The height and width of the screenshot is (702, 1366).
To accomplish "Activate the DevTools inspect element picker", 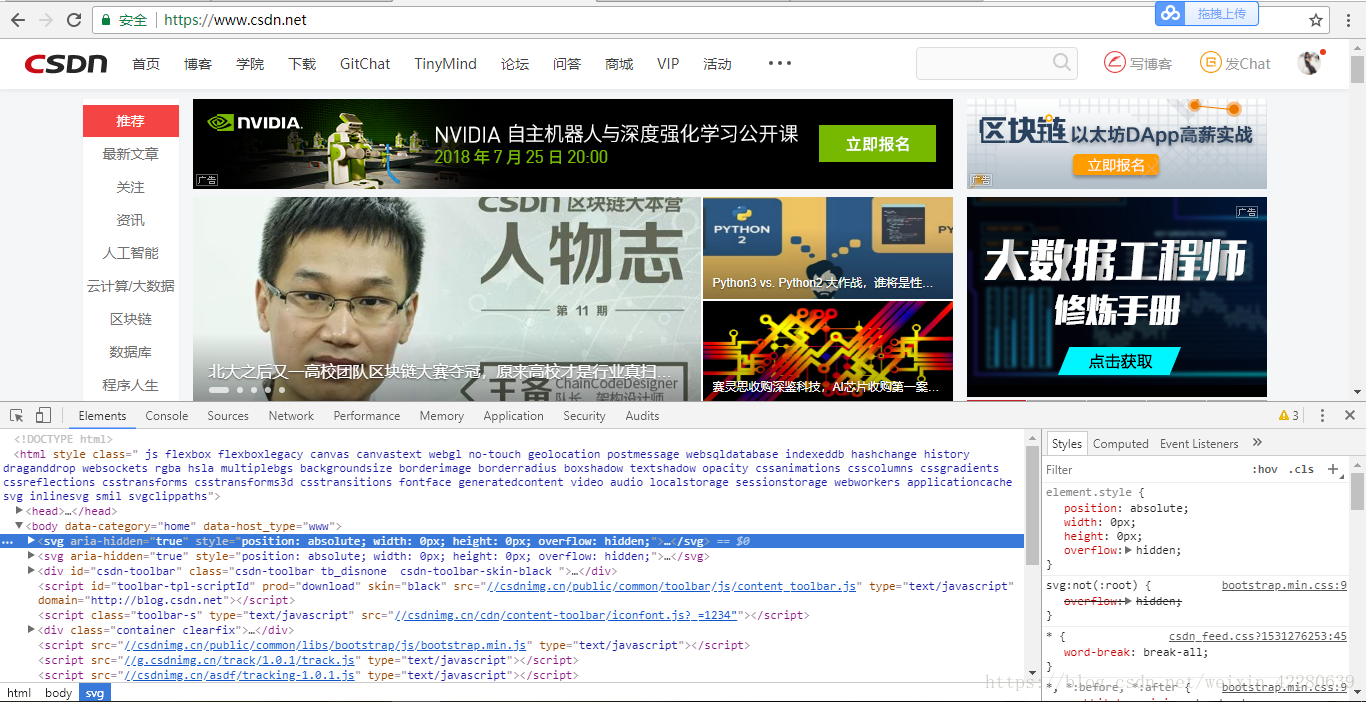I will tap(17, 415).
